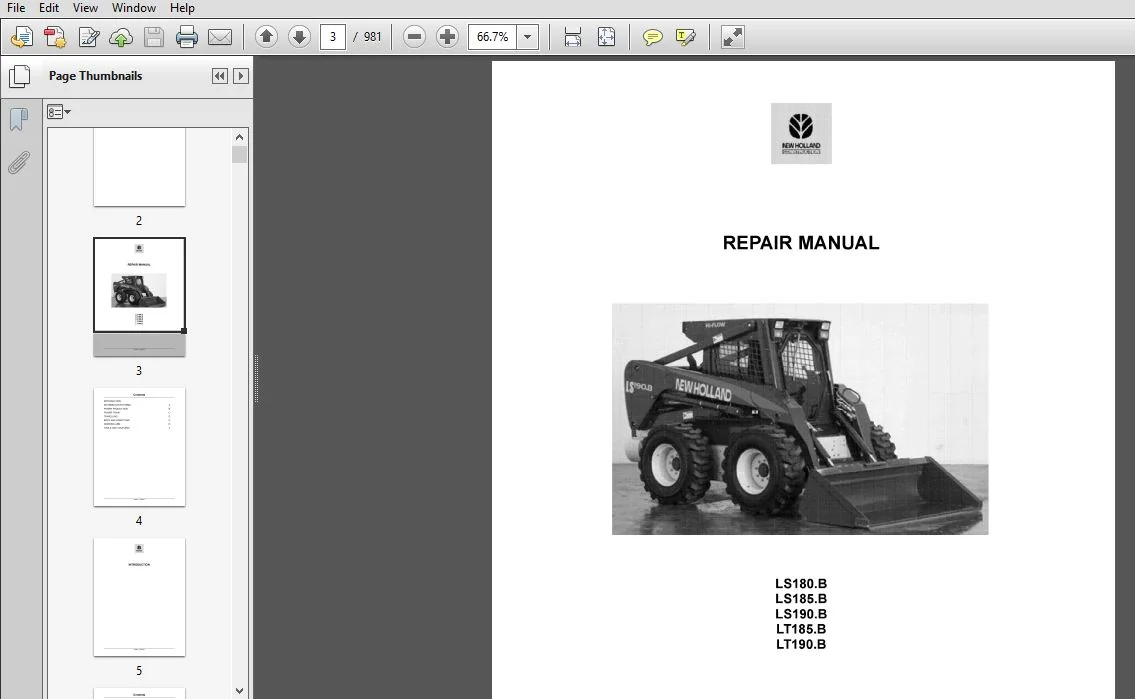Open the Window menu
1135x699 pixels.
click(x=133, y=8)
